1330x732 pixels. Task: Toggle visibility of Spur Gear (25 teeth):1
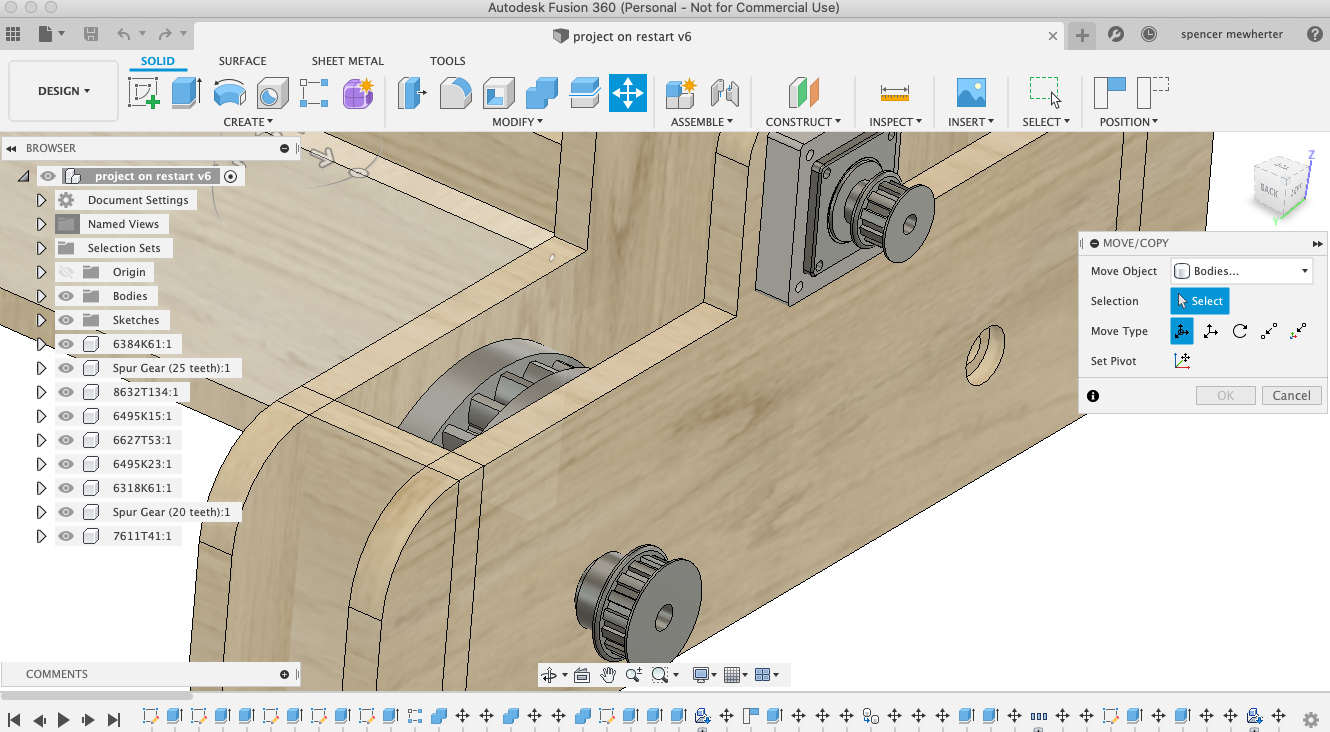tap(67, 368)
